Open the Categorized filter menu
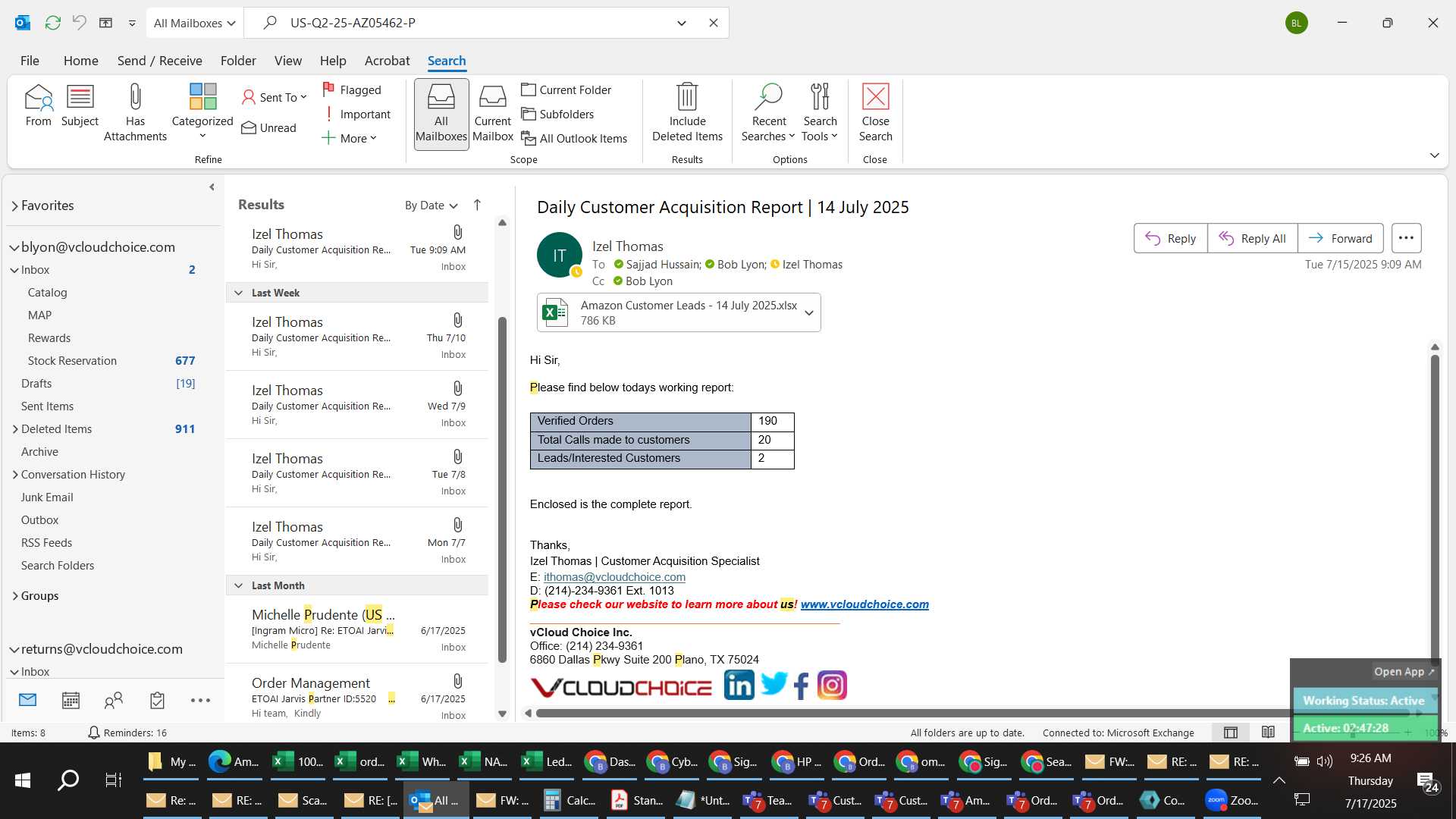1456x819 pixels. coord(202,112)
